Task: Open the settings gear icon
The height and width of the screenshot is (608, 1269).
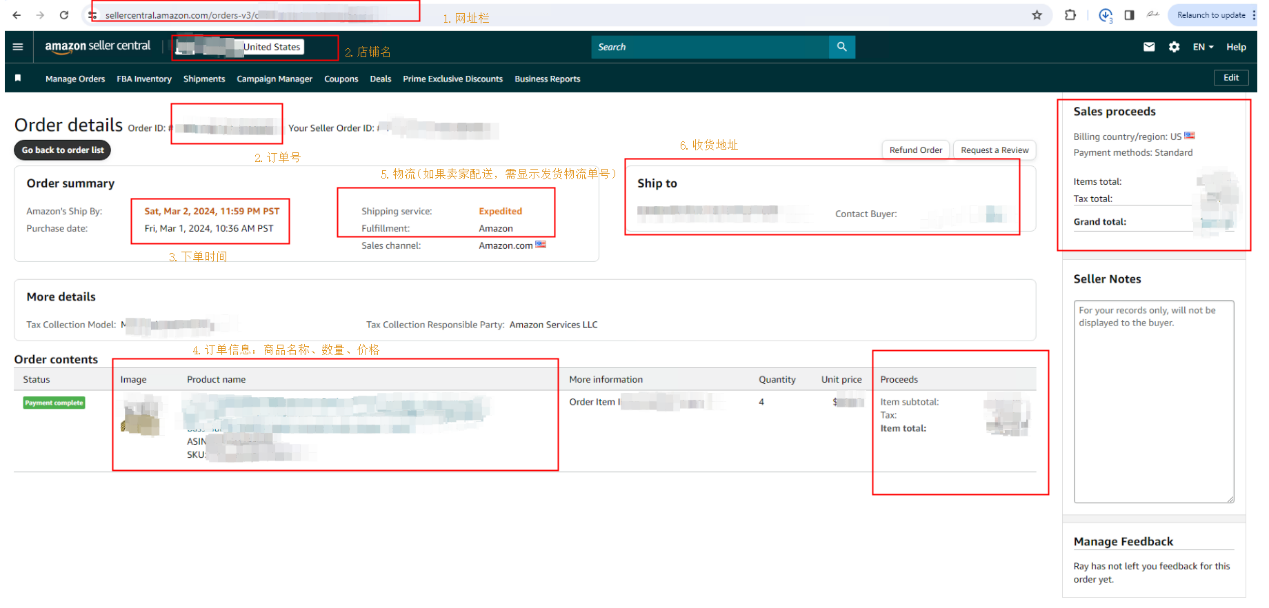Action: tap(1174, 47)
